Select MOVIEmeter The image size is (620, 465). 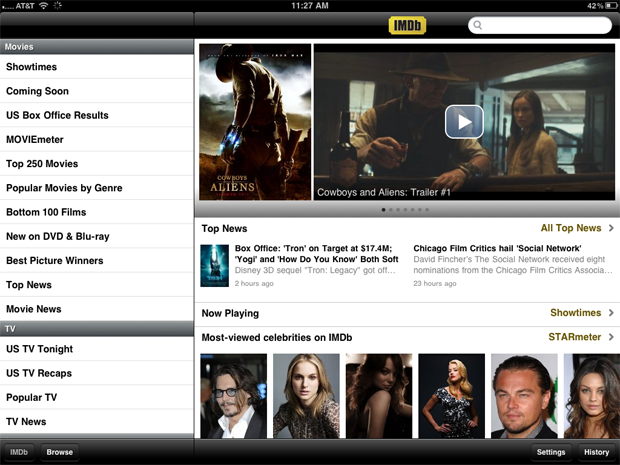coord(97,139)
